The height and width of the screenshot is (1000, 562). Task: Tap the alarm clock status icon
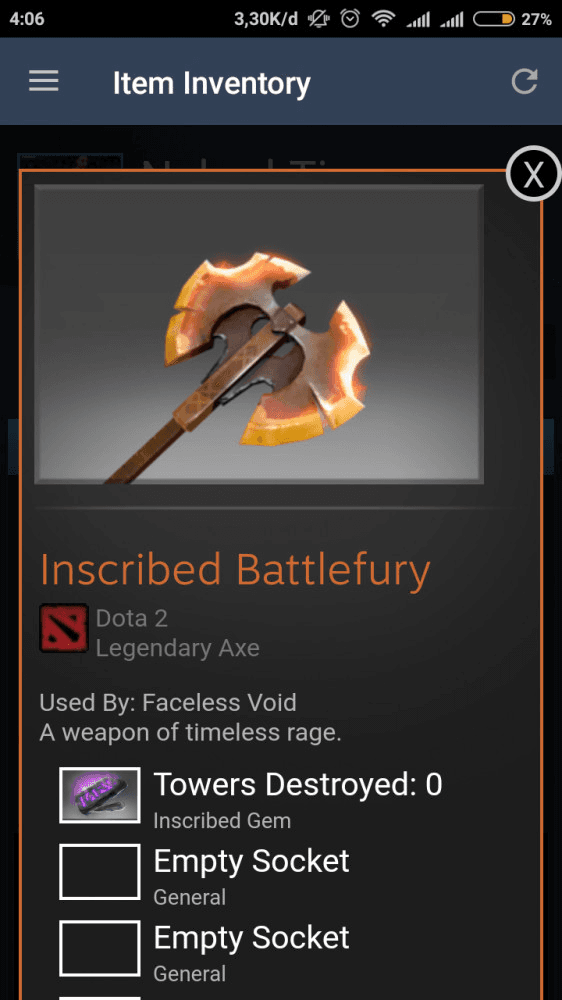(x=350, y=19)
